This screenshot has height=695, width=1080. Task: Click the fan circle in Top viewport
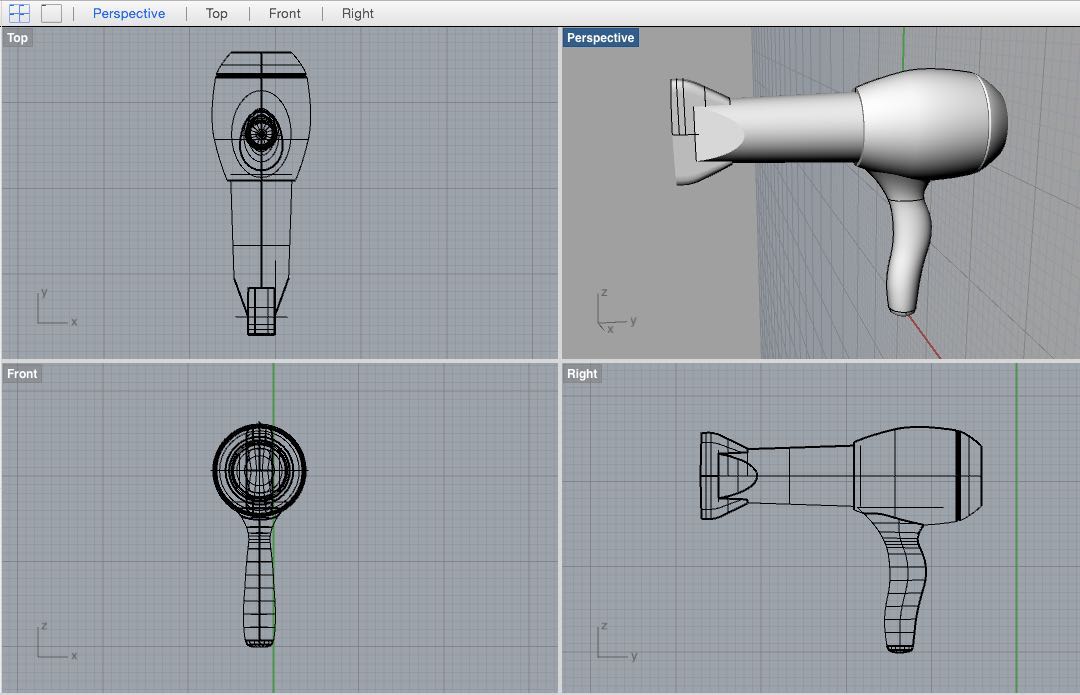pyautogui.click(x=261, y=132)
